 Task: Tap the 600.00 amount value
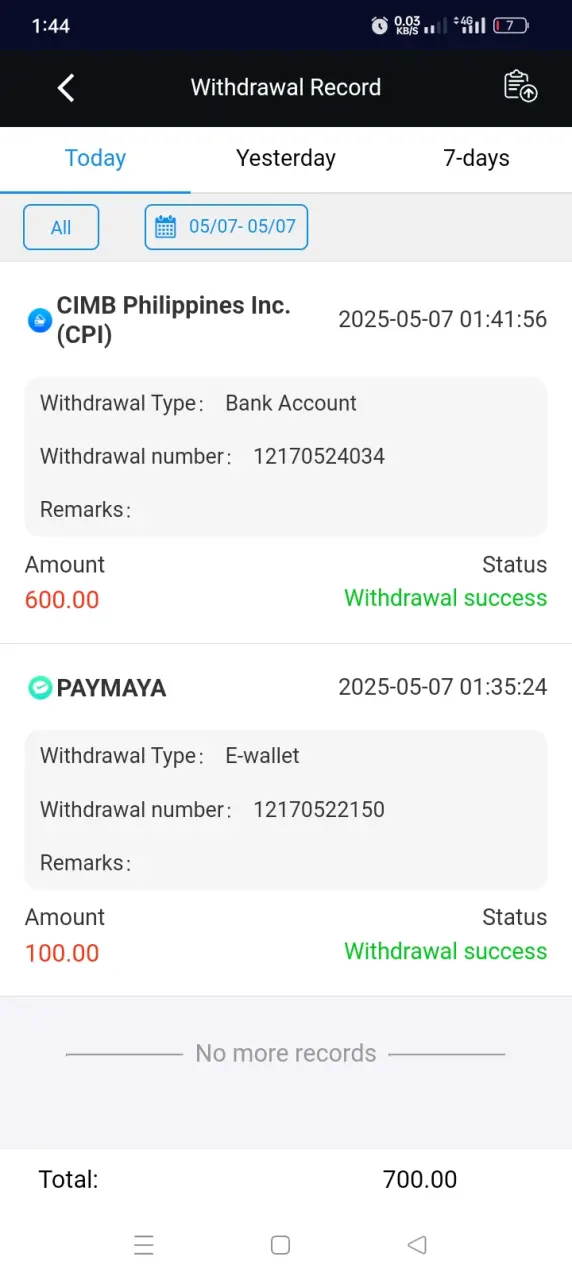coord(62,600)
